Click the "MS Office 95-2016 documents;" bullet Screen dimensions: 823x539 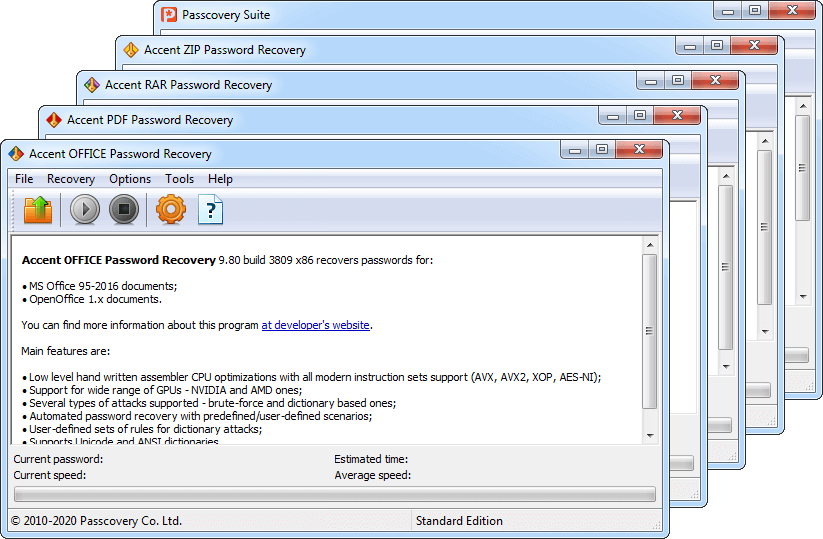click(100, 286)
